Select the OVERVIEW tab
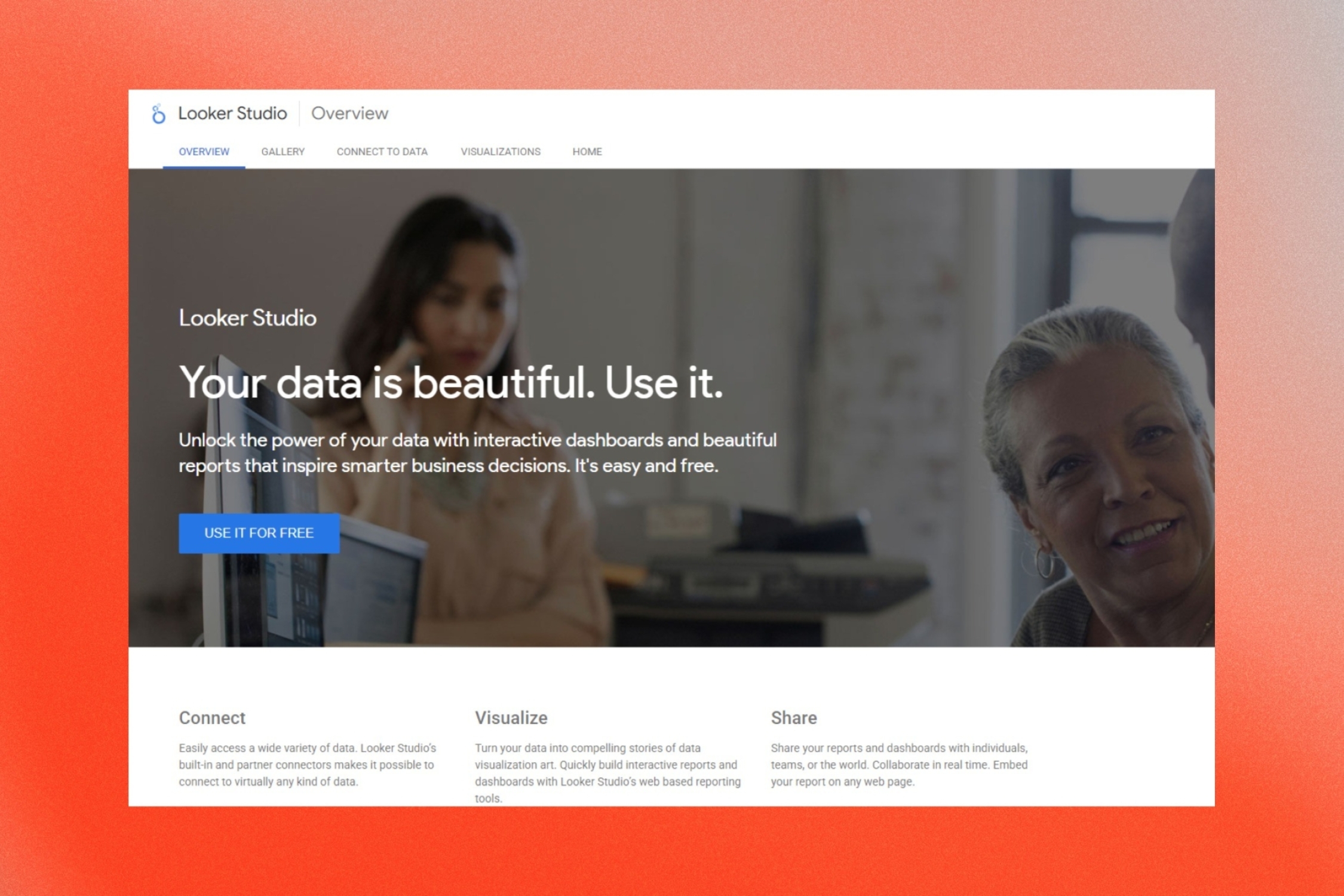The height and width of the screenshot is (896, 1344). click(x=204, y=152)
